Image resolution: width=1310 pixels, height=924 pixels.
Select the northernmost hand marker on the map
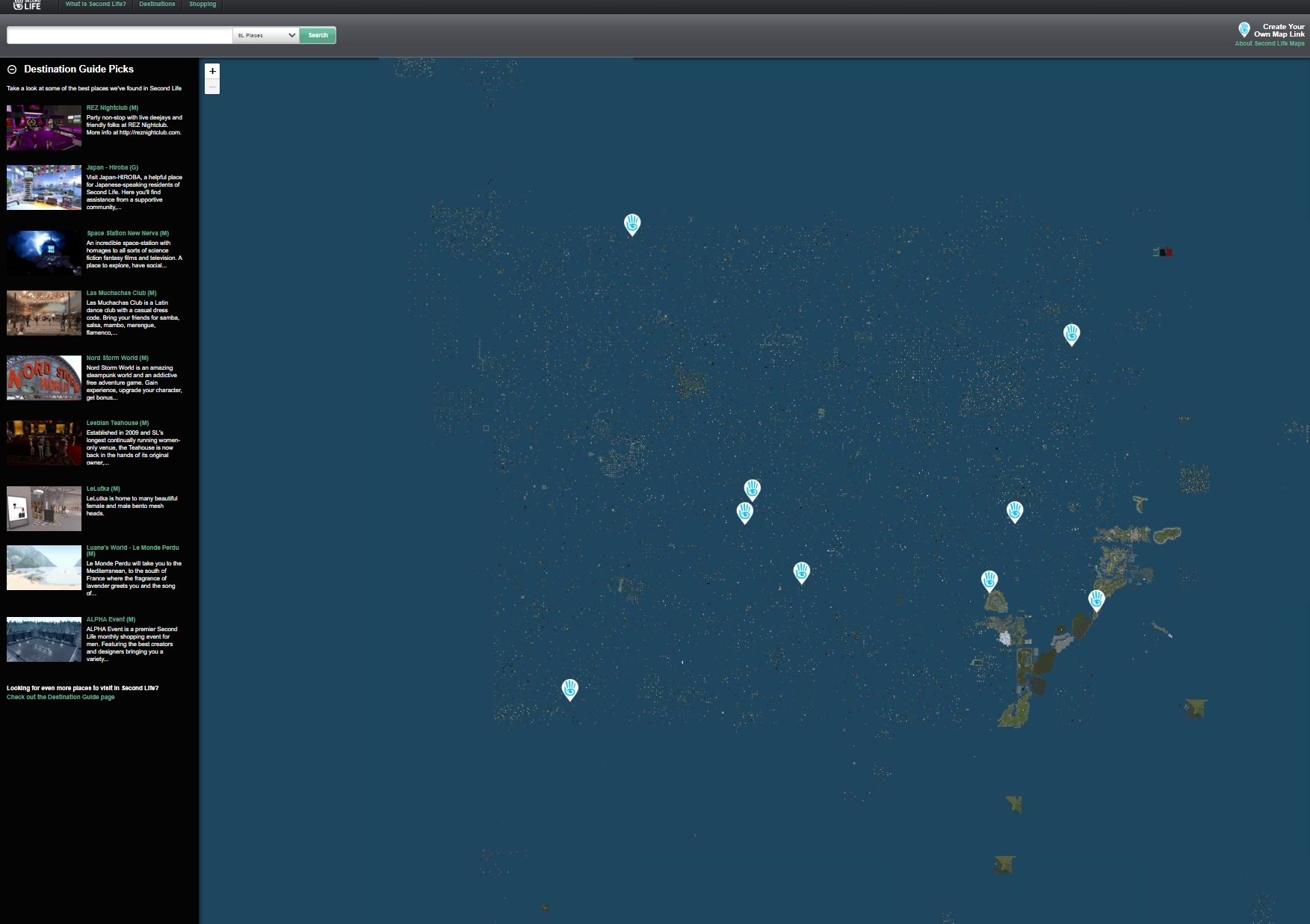coord(632,225)
